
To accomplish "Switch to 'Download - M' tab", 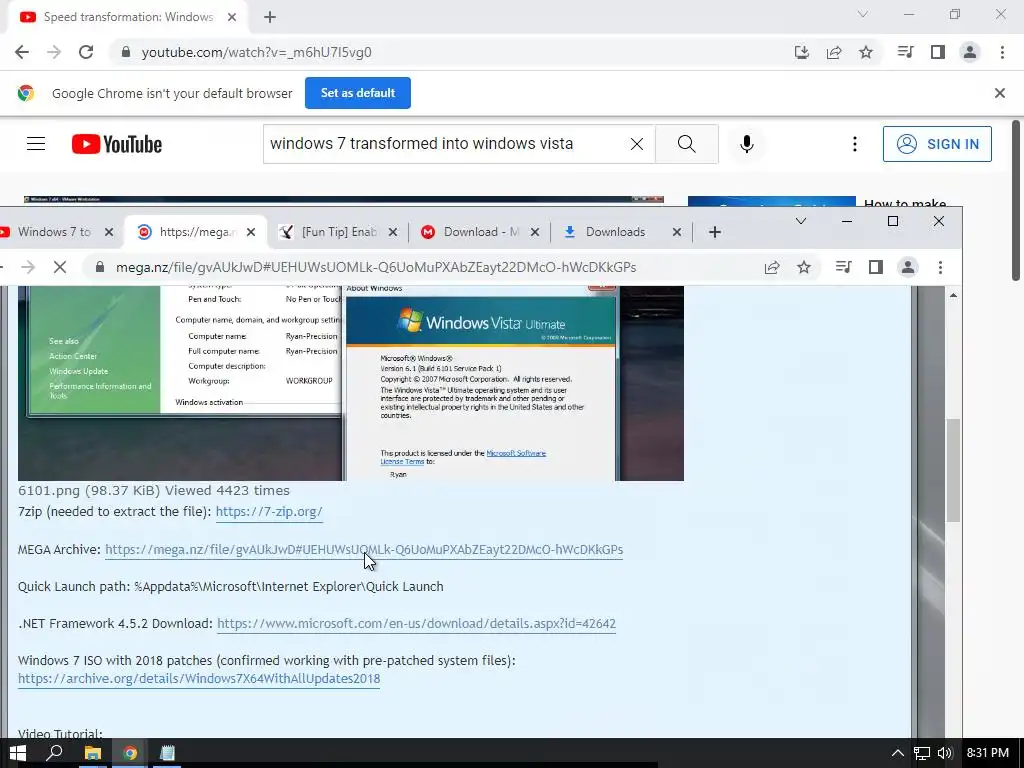I will point(481,232).
